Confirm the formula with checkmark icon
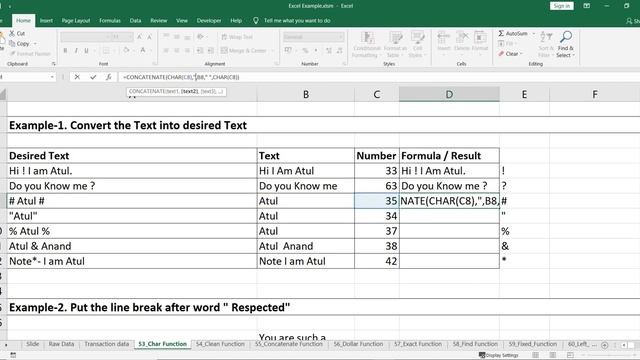Viewport: 640px width, 360px height. [93, 77]
